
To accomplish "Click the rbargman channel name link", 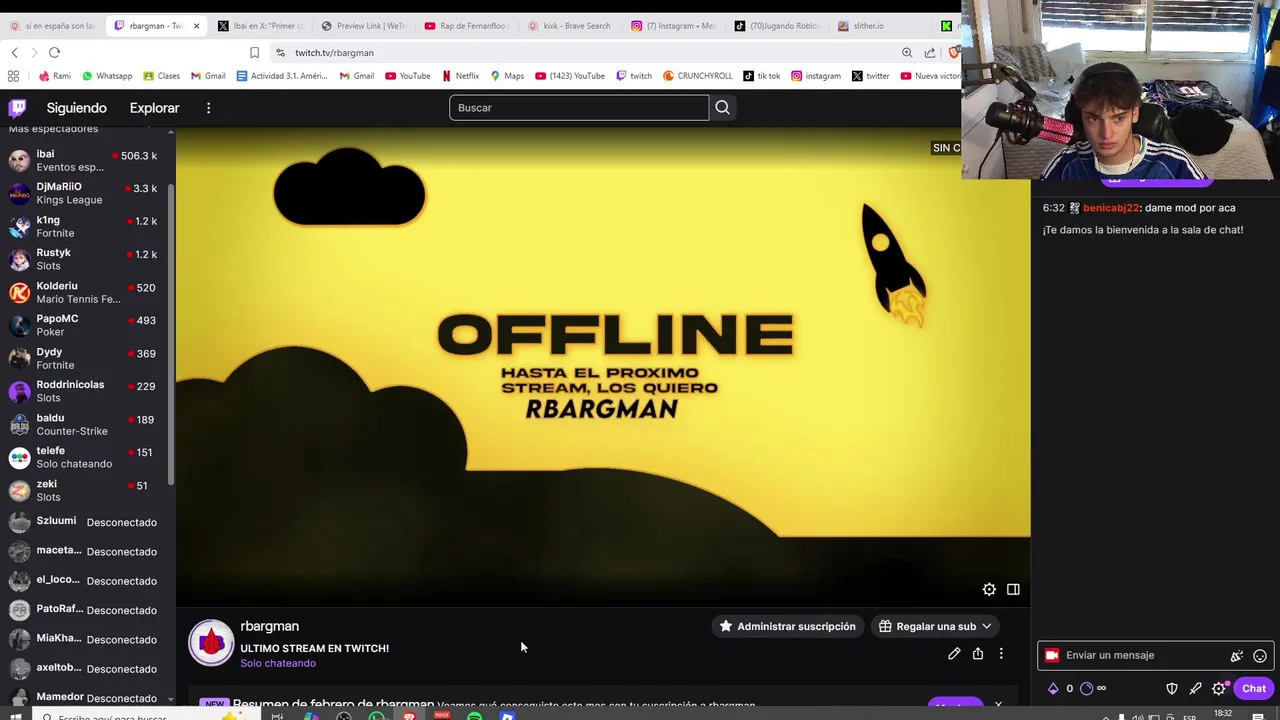I will tap(269, 626).
